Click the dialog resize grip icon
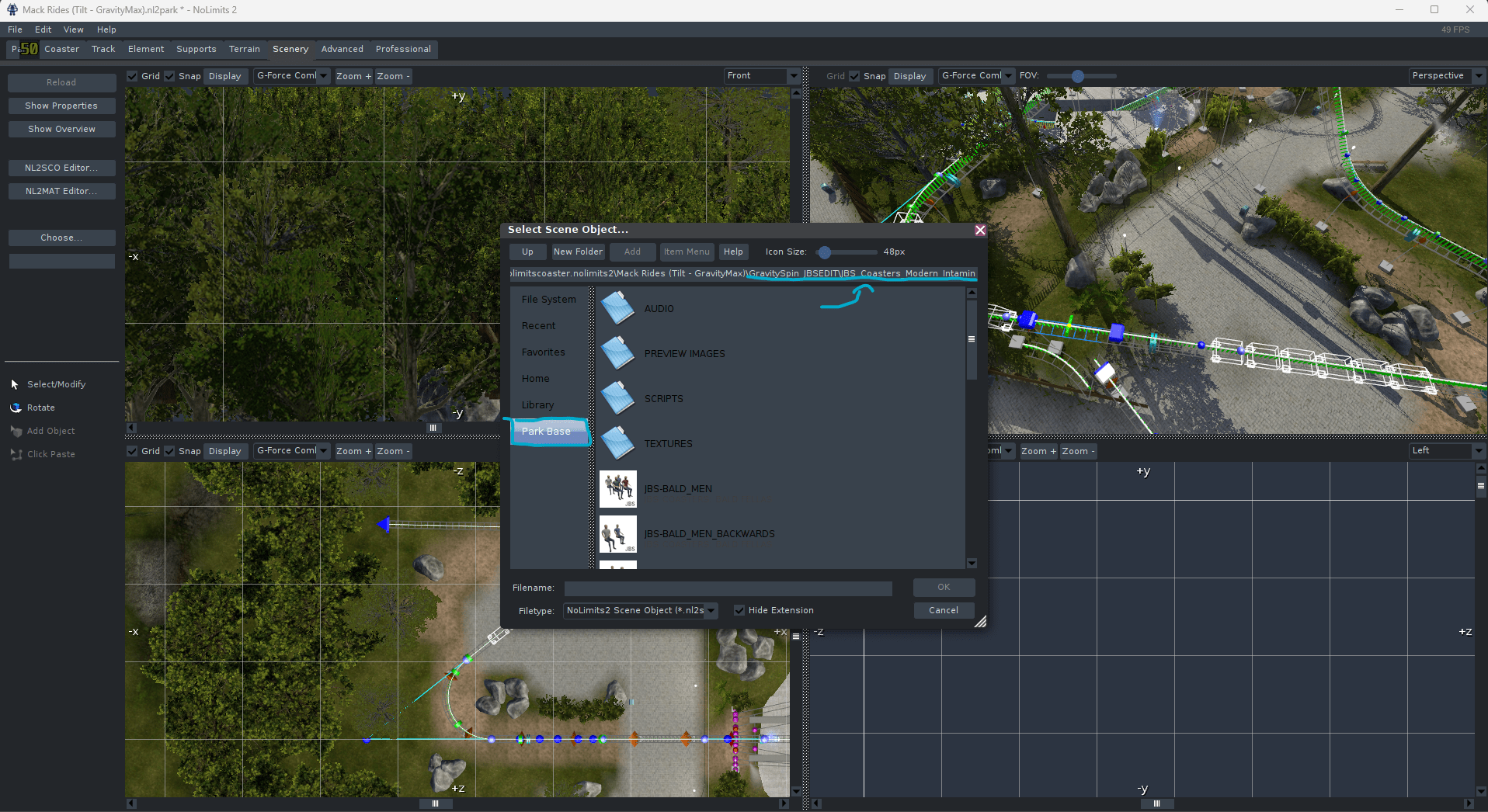Screen dimensions: 1488x812 pos(980,621)
